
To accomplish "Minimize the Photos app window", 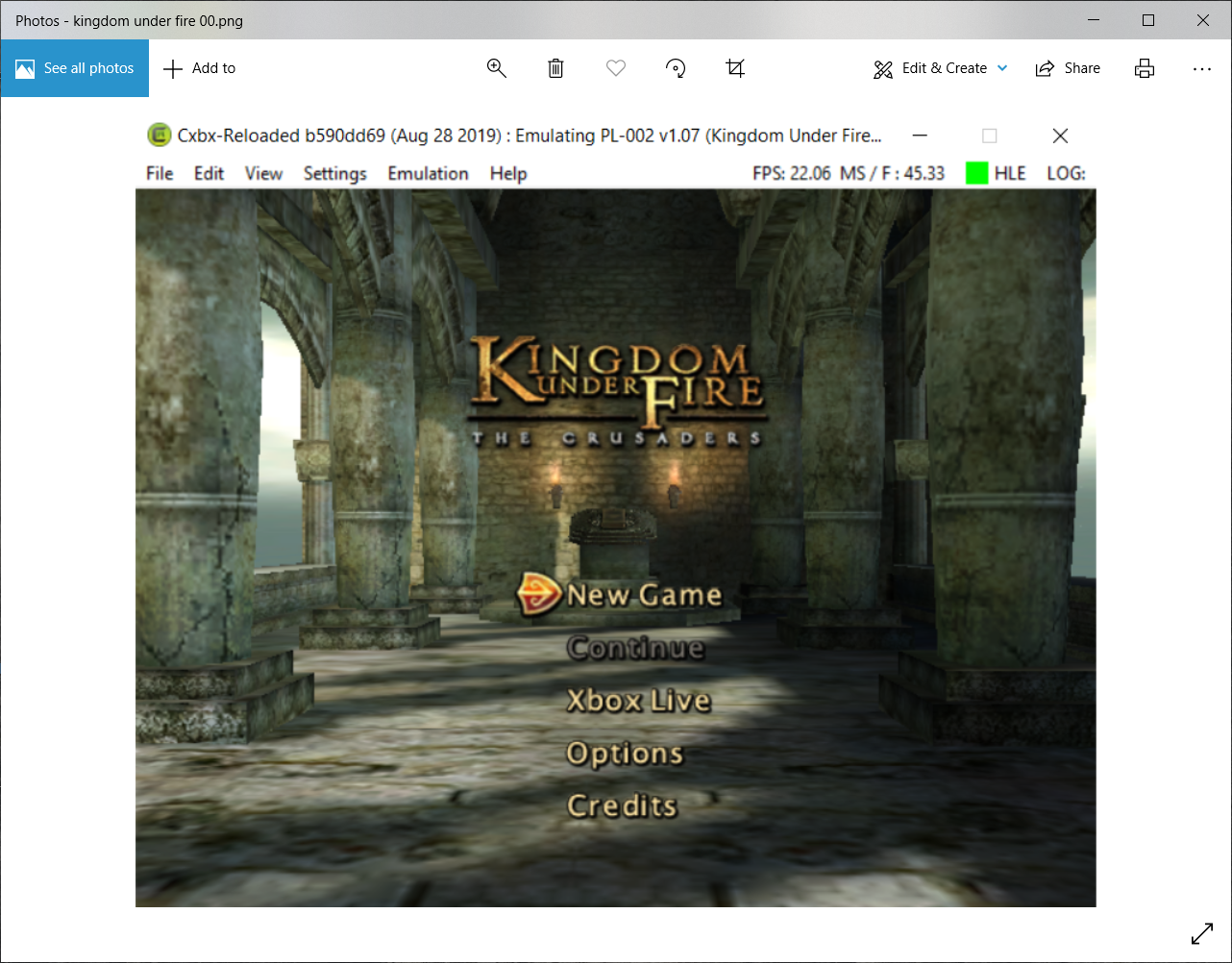I will pyautogui.click(x=1094, y=20).
